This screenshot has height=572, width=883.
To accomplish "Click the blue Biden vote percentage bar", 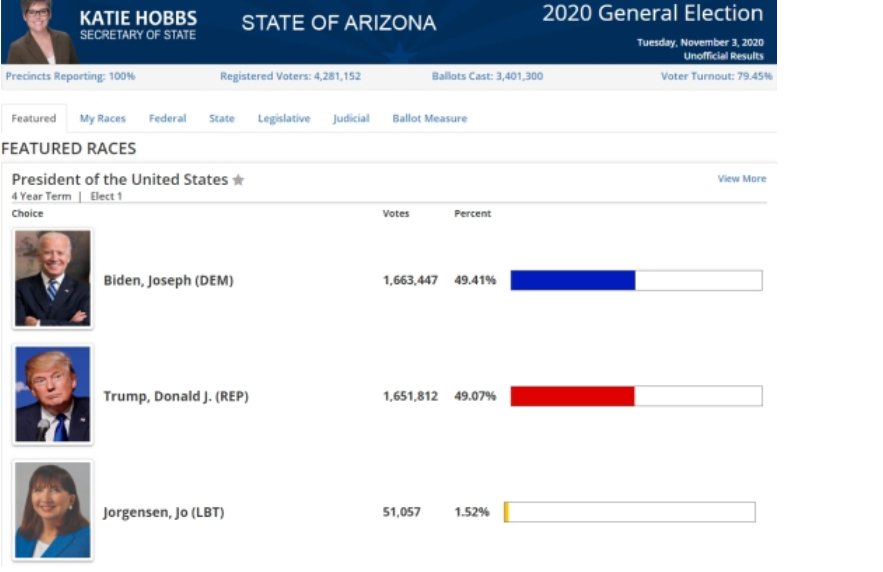I will coord(573,280).
